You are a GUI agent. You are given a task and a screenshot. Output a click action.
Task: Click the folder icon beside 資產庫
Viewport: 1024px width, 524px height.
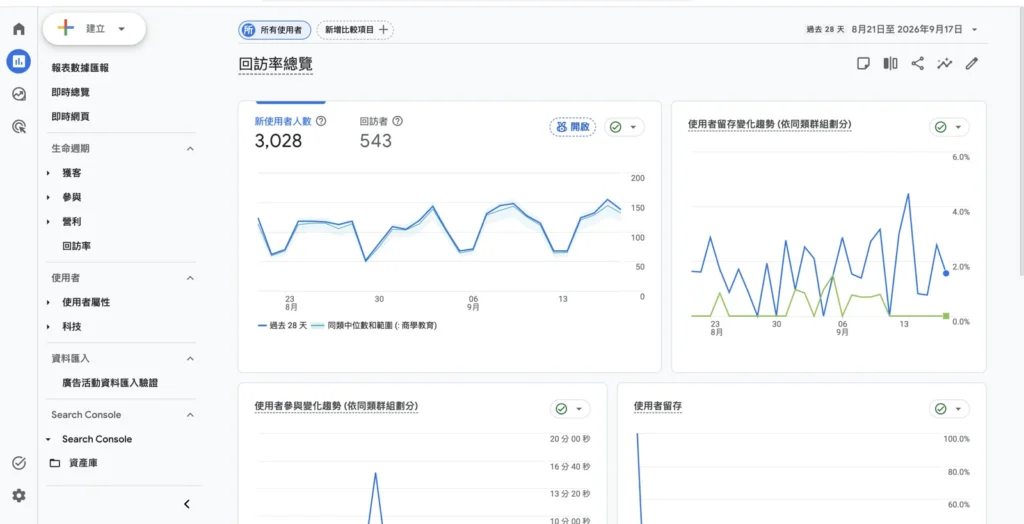pyautogui.click(x=55, y=463)
